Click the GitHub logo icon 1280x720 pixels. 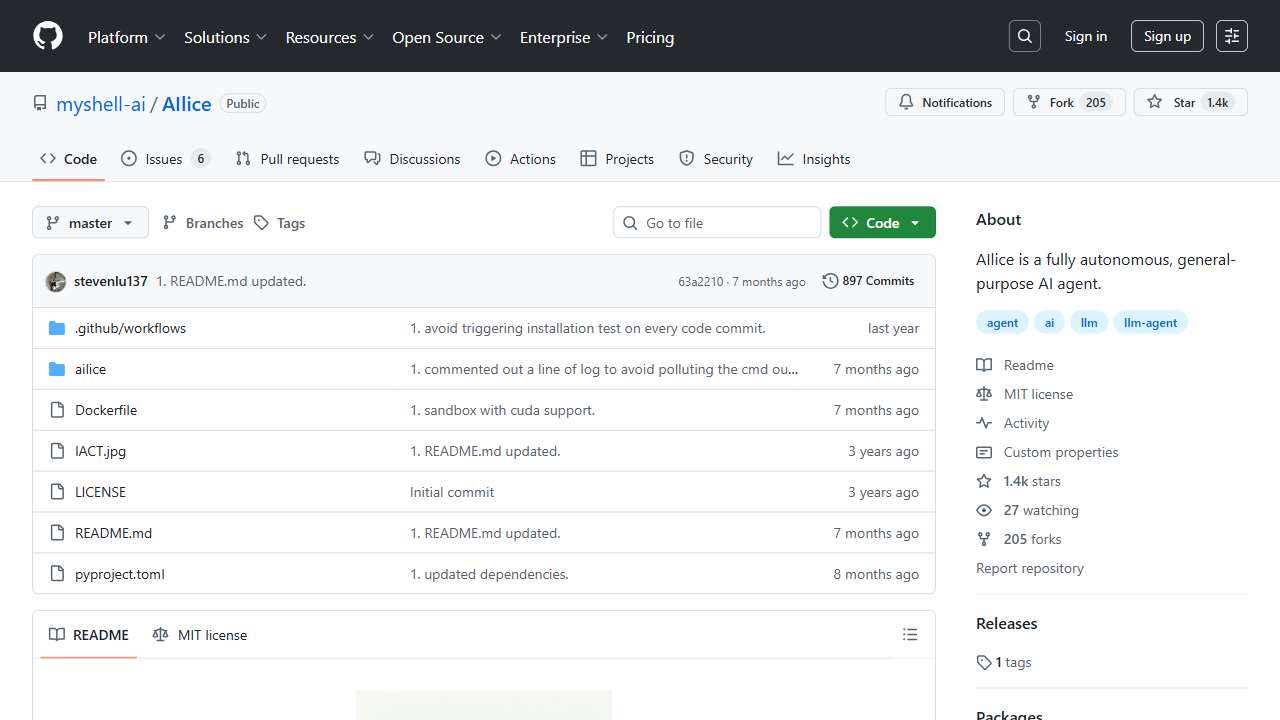(48, 36)
